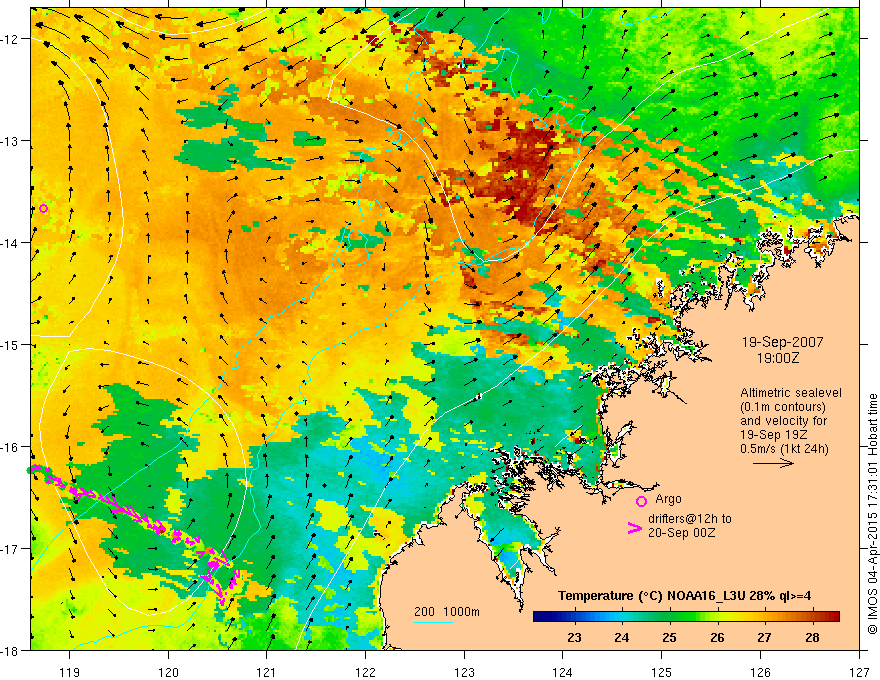Click the '125' longitude axis label

tap(662, 672)
